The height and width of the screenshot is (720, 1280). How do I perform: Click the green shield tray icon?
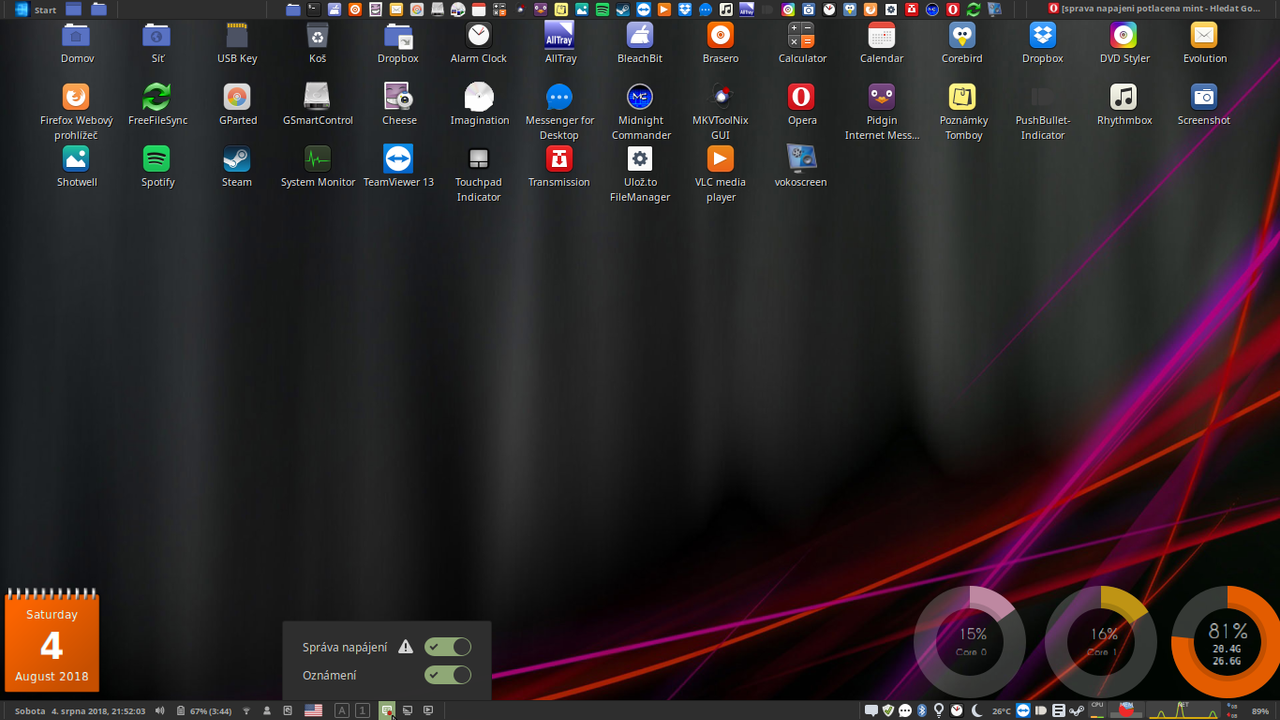pyautogui.click(x=888, y=710)
